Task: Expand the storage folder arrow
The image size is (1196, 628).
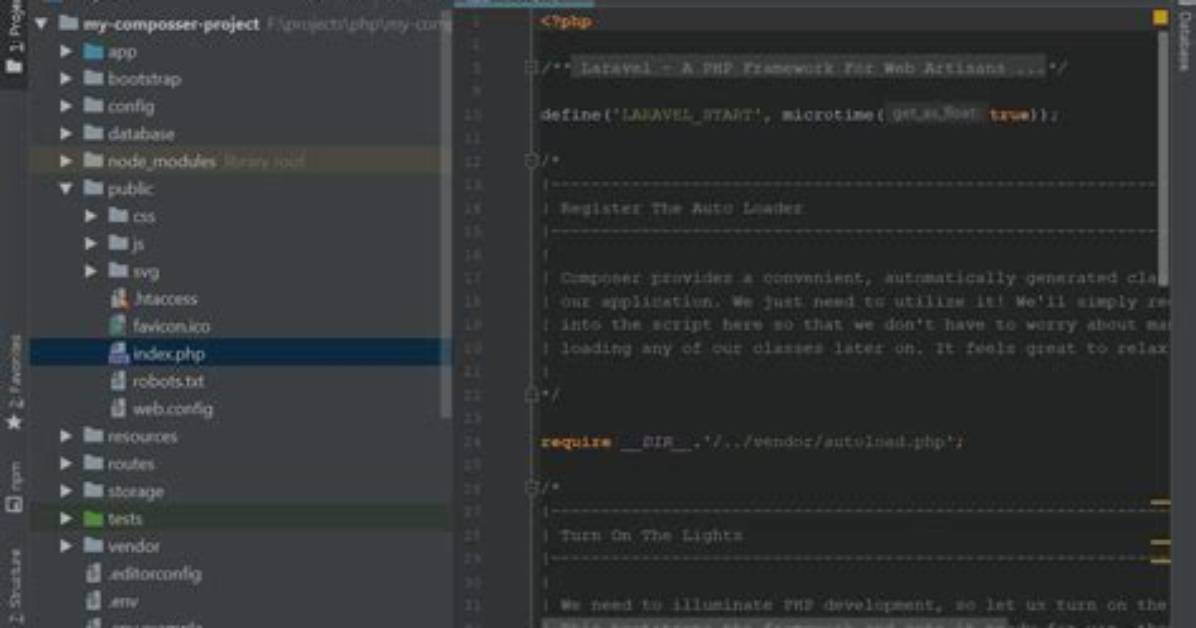Action: [x=66, y=491]
